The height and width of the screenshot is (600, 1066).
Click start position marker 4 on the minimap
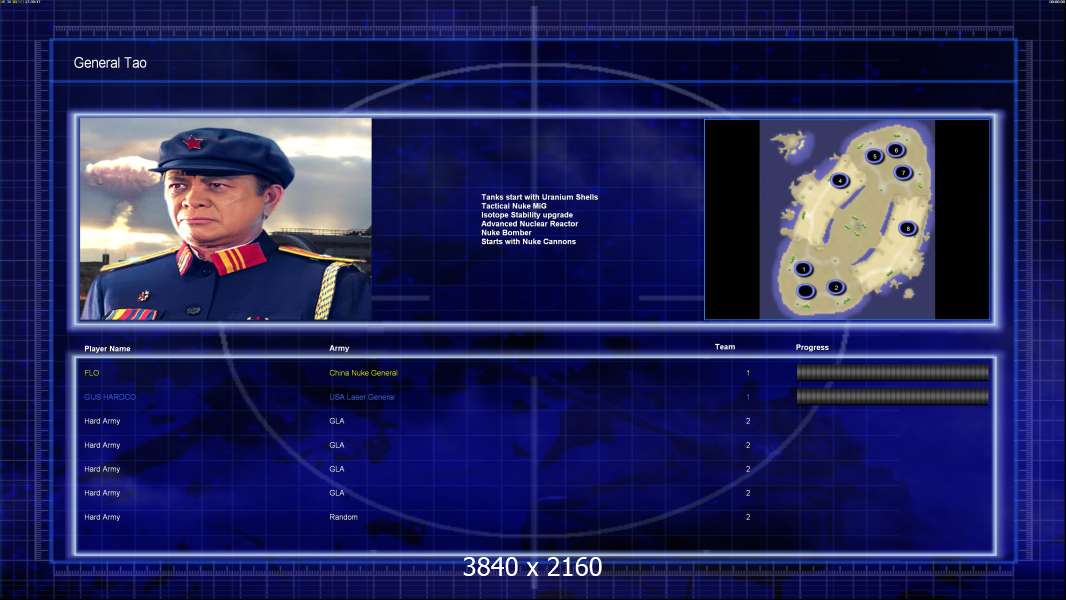tap(840, 181)
